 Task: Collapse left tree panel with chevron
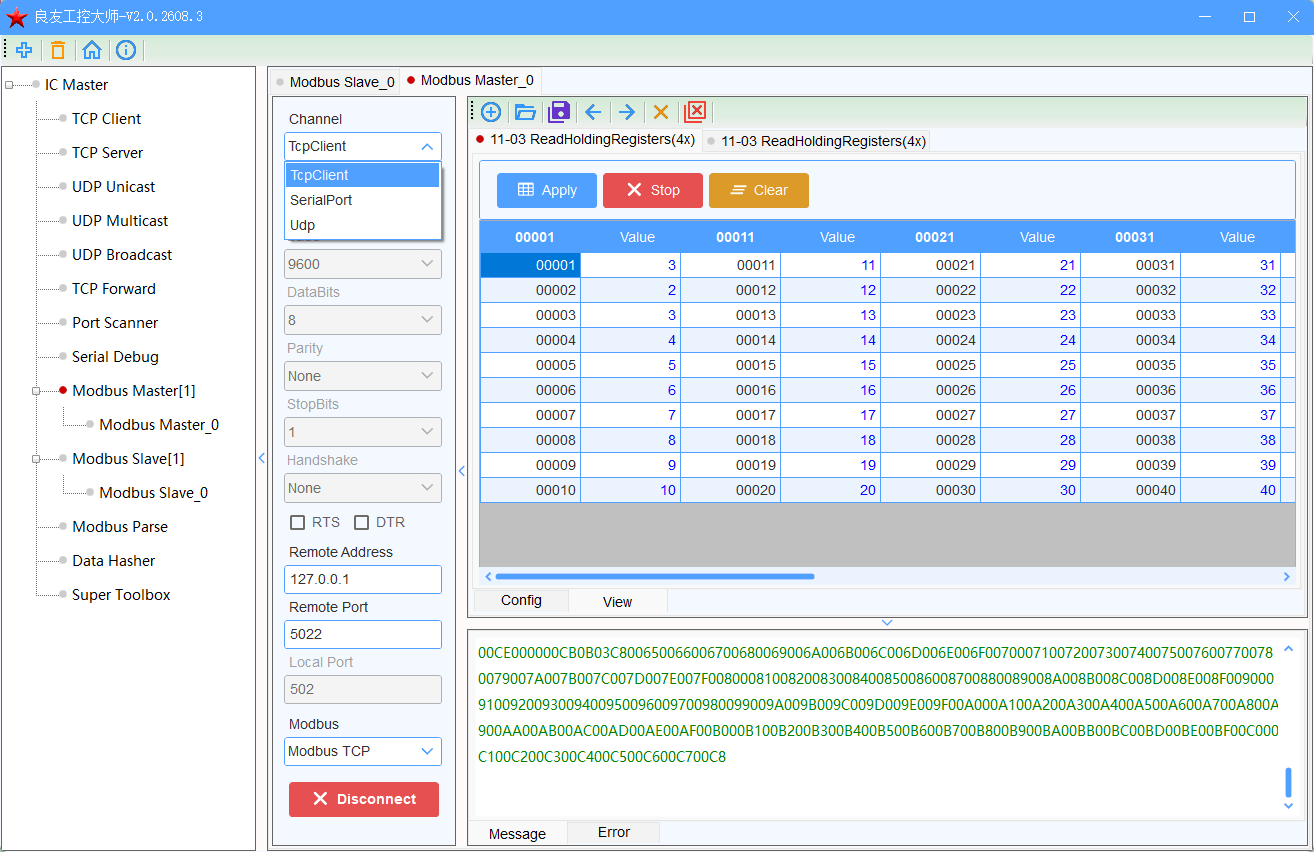tap(262, 458)
